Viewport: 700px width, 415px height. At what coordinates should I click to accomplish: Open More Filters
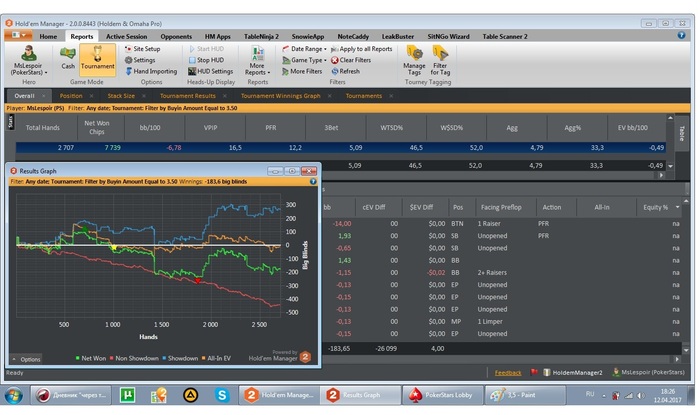pos(302,71)
